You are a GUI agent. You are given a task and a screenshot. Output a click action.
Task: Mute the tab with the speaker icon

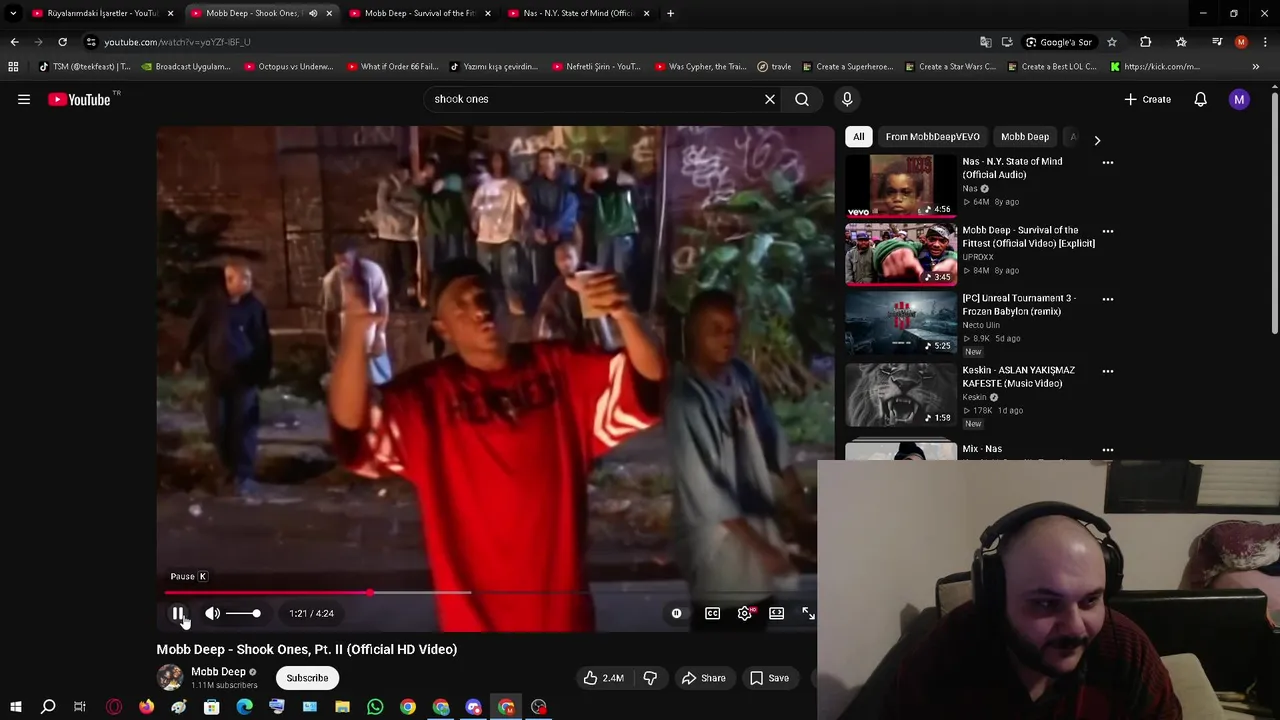click(x=313, y=13)
